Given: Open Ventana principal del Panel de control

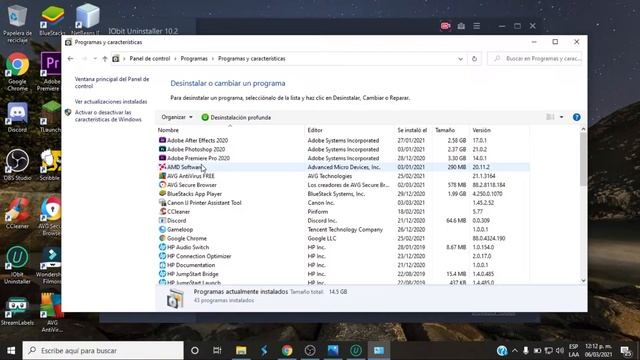Looking at the screenshot, I should click(x=112, y=82).
